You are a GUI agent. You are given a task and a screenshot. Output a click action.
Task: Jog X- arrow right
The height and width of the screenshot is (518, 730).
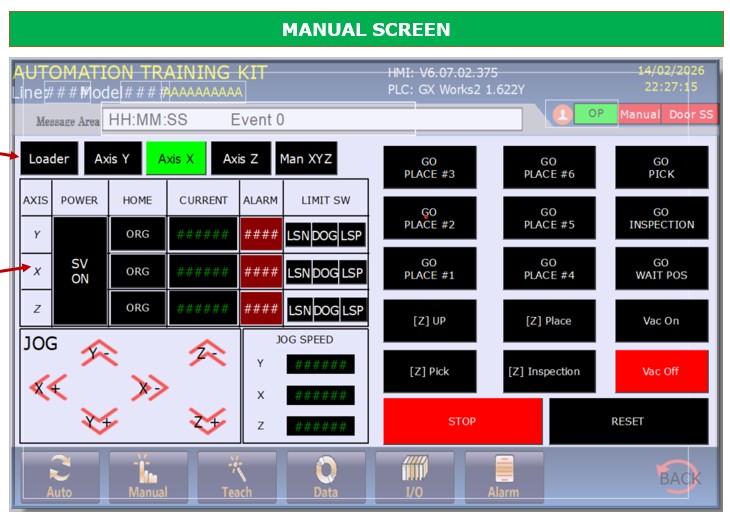coord(150,387)
